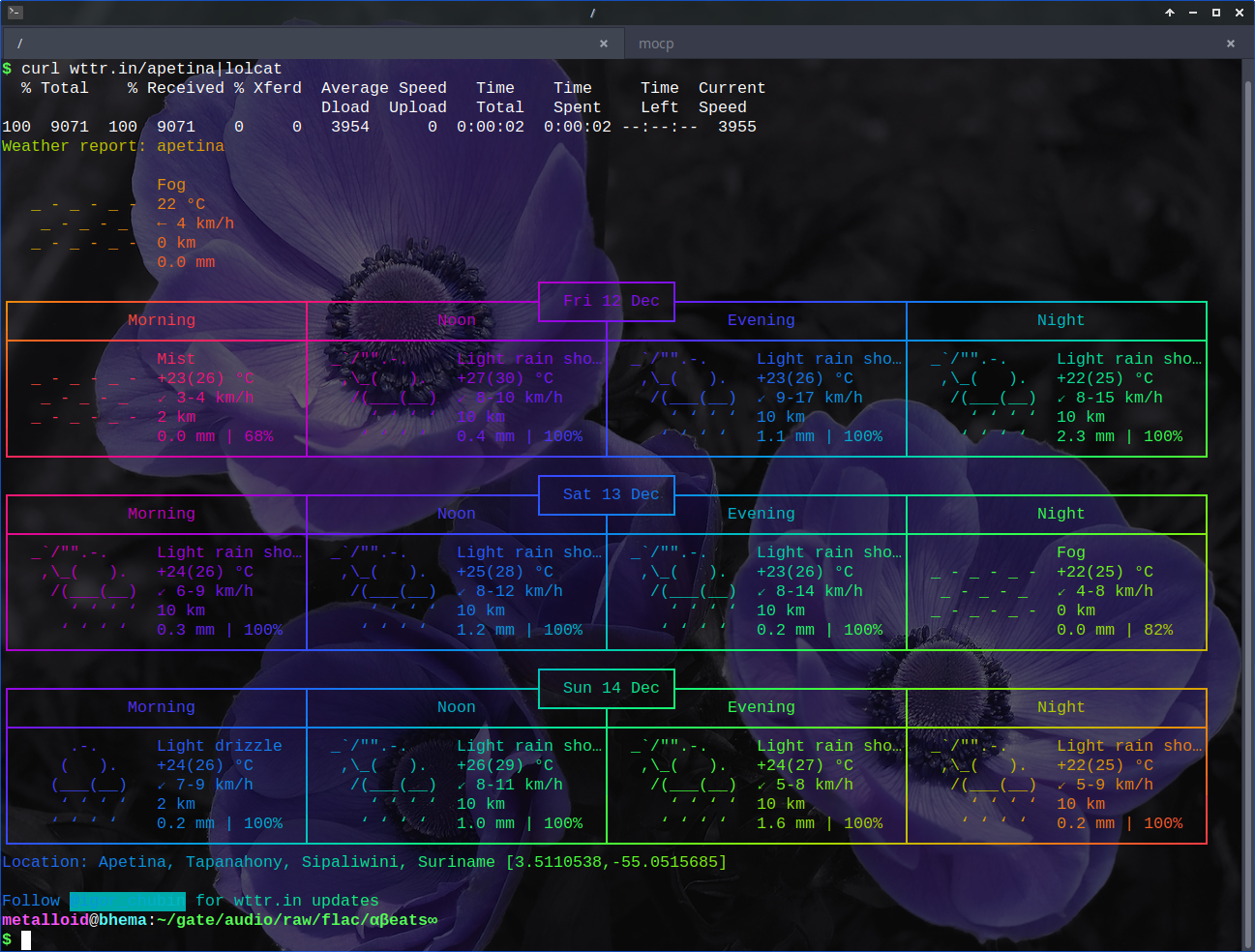Click the keep-above arrow in title bar
The width and height of the screenshot is (1255, 952).
pyautogui.click(x=1169, y=13)
